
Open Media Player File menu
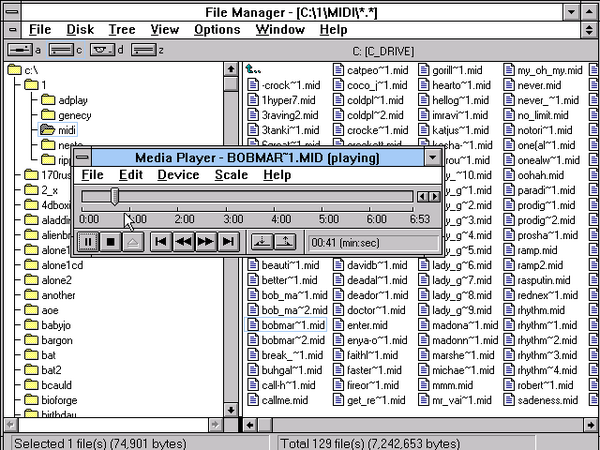(x=92, y=175)
